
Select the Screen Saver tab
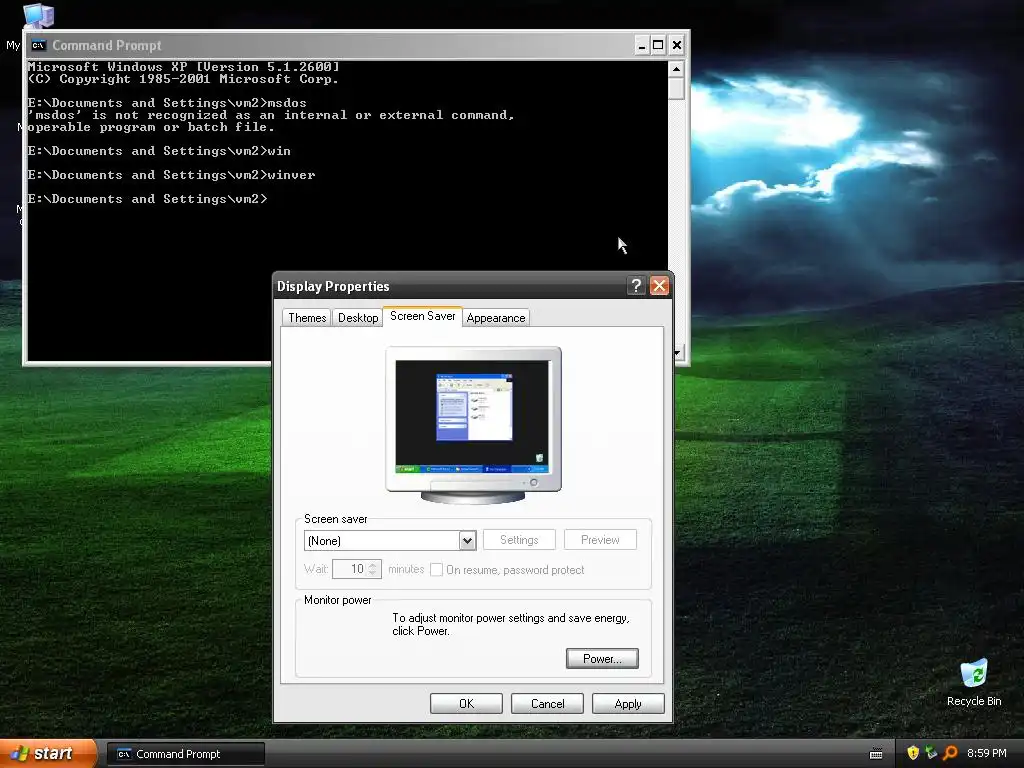pyautogui.click(x=423, y=316)
